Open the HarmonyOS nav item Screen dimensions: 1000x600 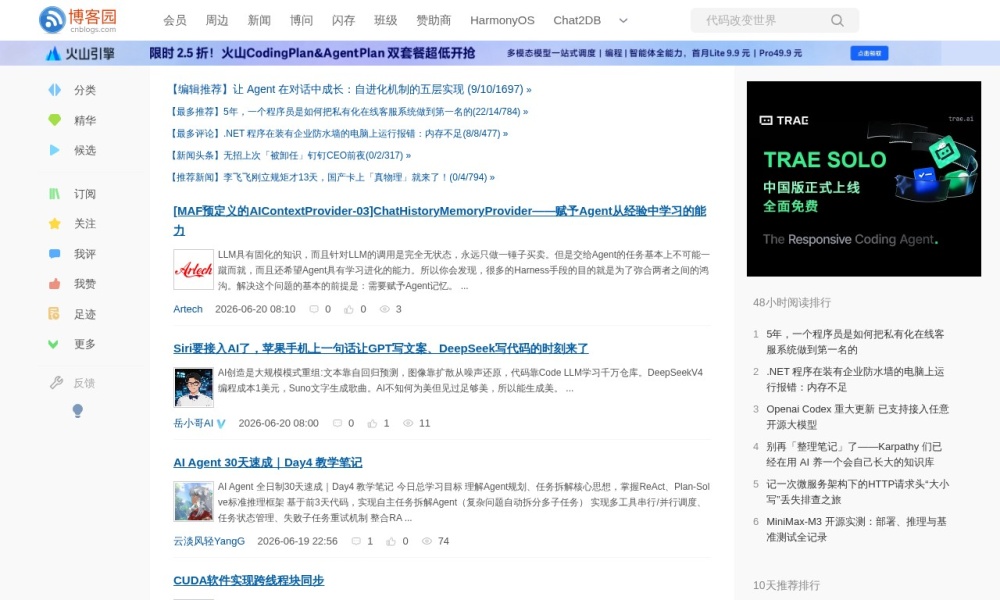[503, 20]
